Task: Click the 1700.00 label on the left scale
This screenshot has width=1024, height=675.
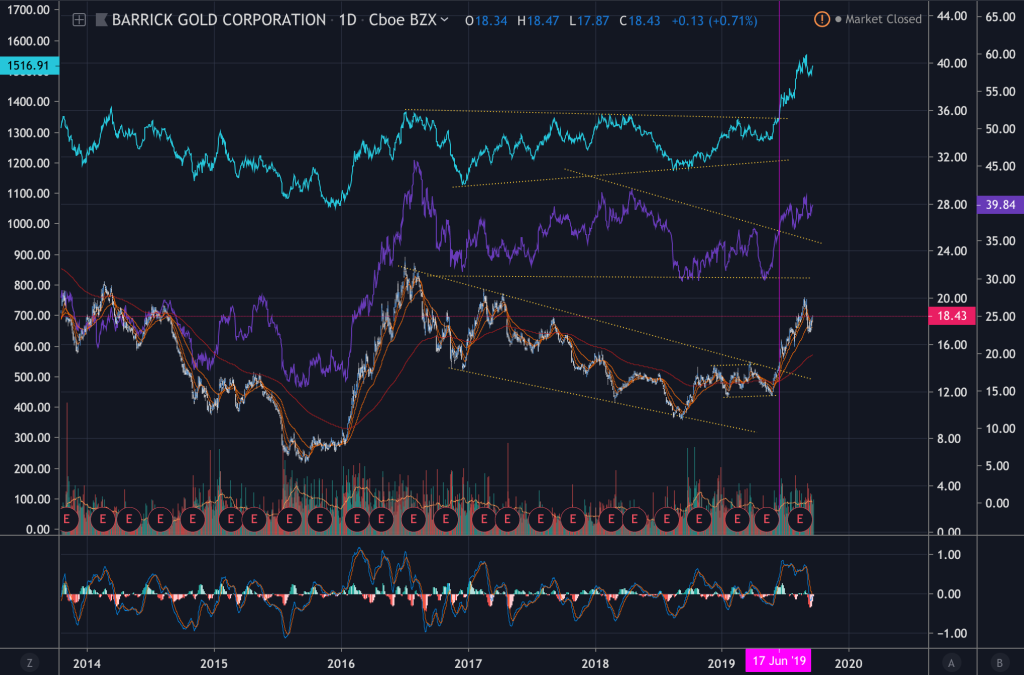Action: [28, 10]
